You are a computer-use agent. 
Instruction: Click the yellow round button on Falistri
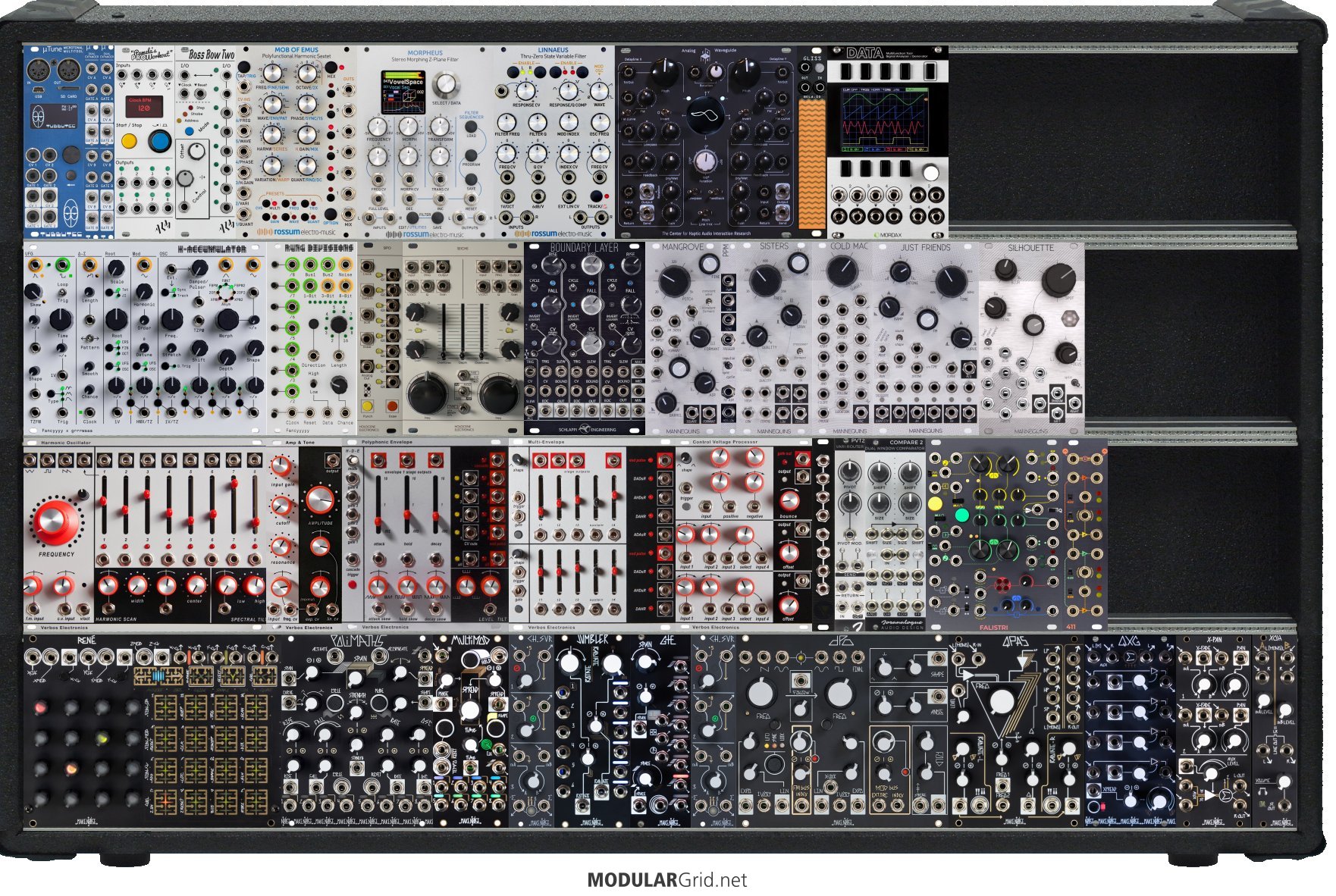click(x=936, y=503)
